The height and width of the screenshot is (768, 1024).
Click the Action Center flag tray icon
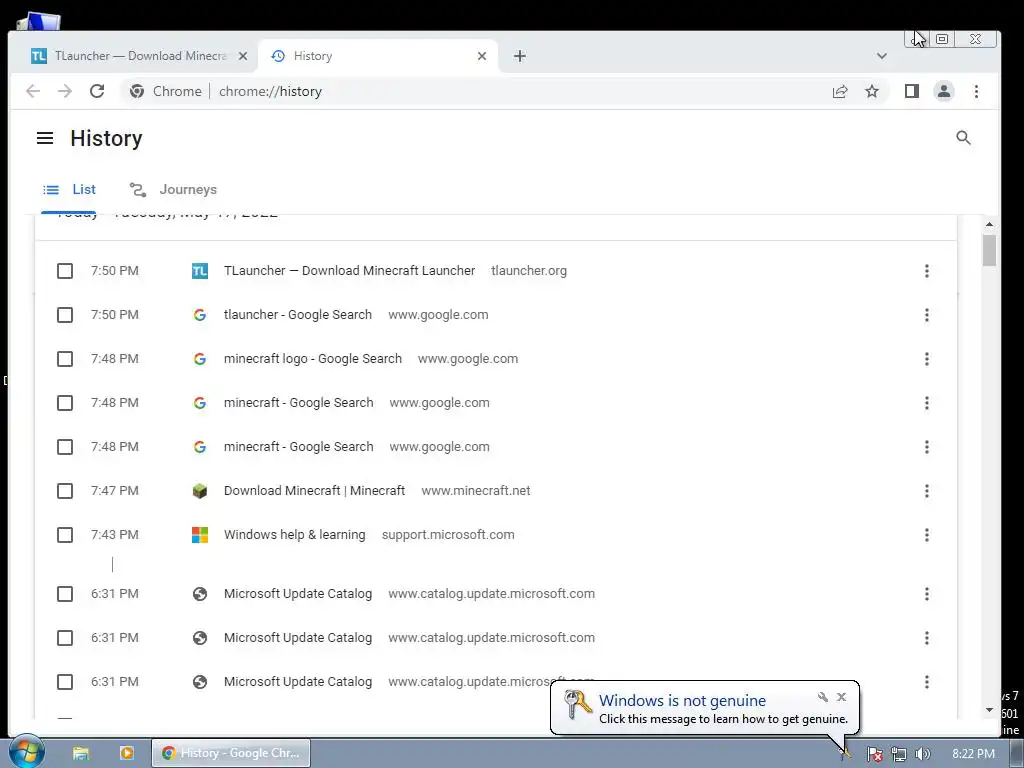pyautogui.click(x=874, y=754)
